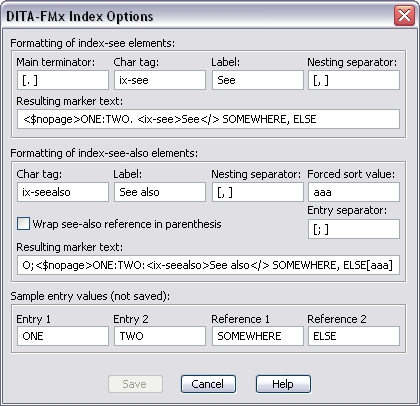The width and height of the screenshot is (420, 406).
Task: Click the index-see Label field containing See
Action: click(x=258, y=80)
